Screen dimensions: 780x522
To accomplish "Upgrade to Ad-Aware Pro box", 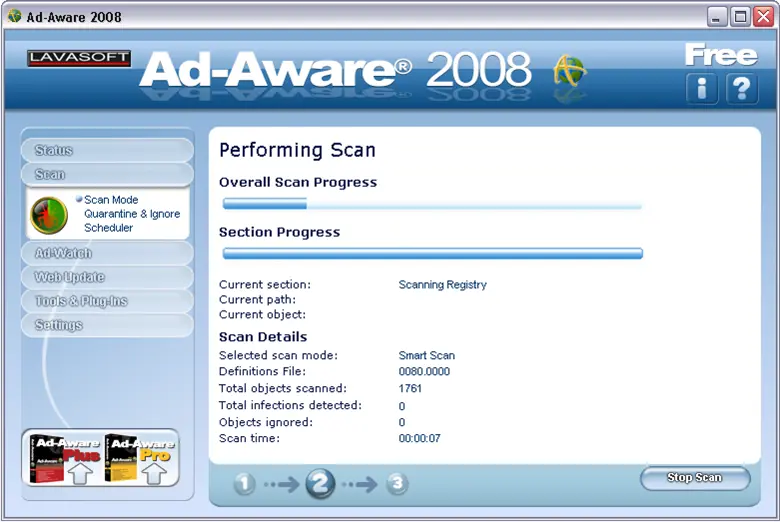I will [x=140, y=459].
